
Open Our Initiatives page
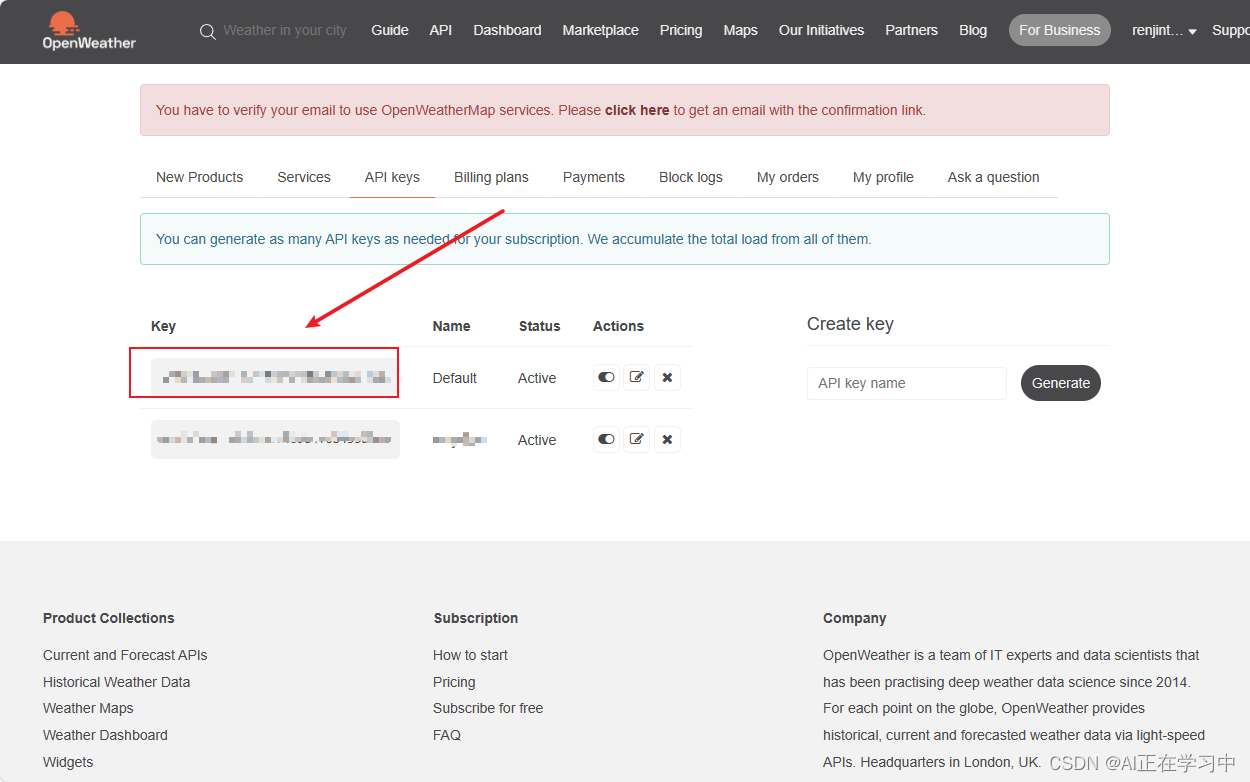coord(821,30)
